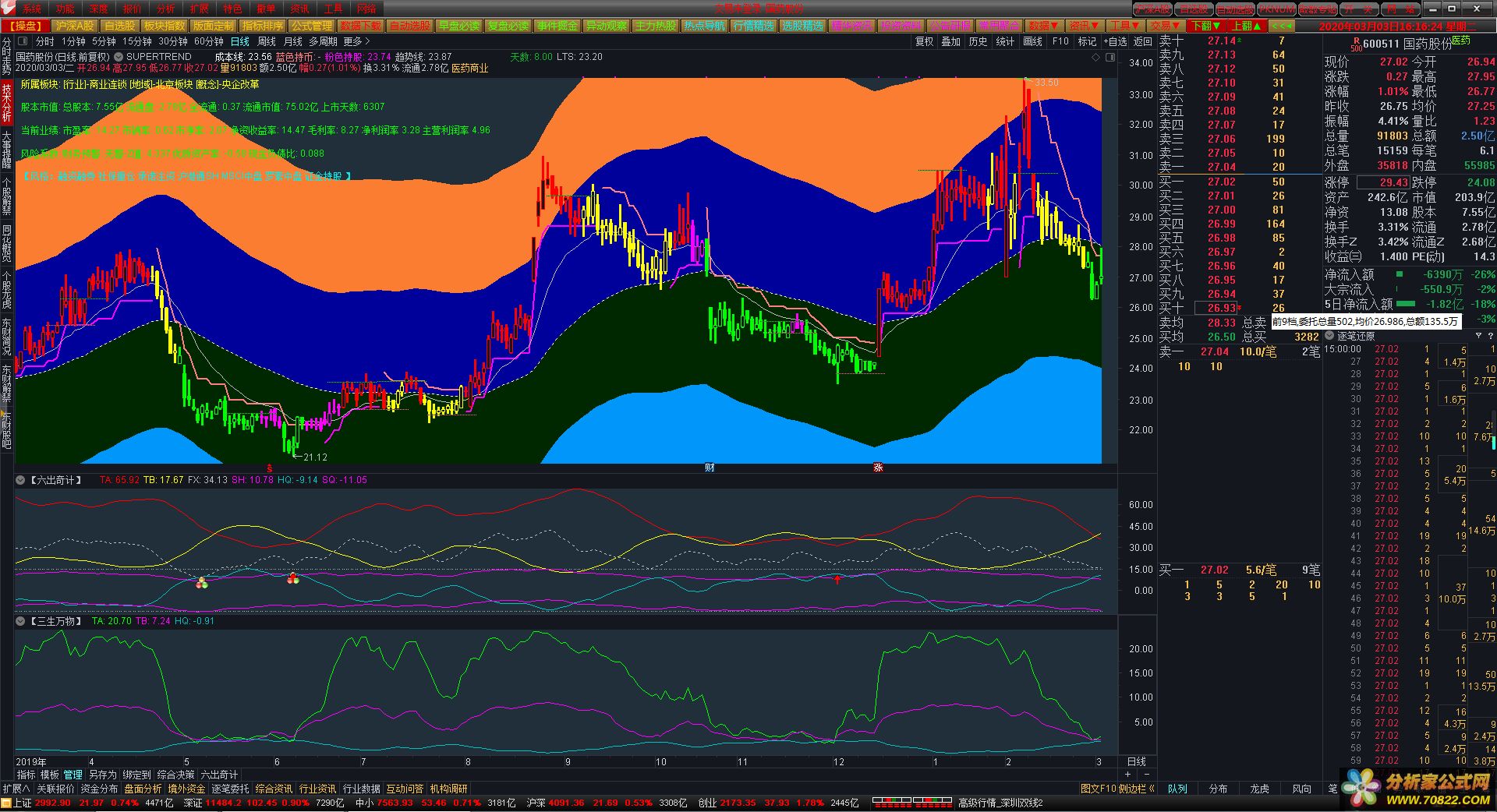Click the app logo icon at top-left
Screen dimensions: 1497x812
[x=7, y=9]
